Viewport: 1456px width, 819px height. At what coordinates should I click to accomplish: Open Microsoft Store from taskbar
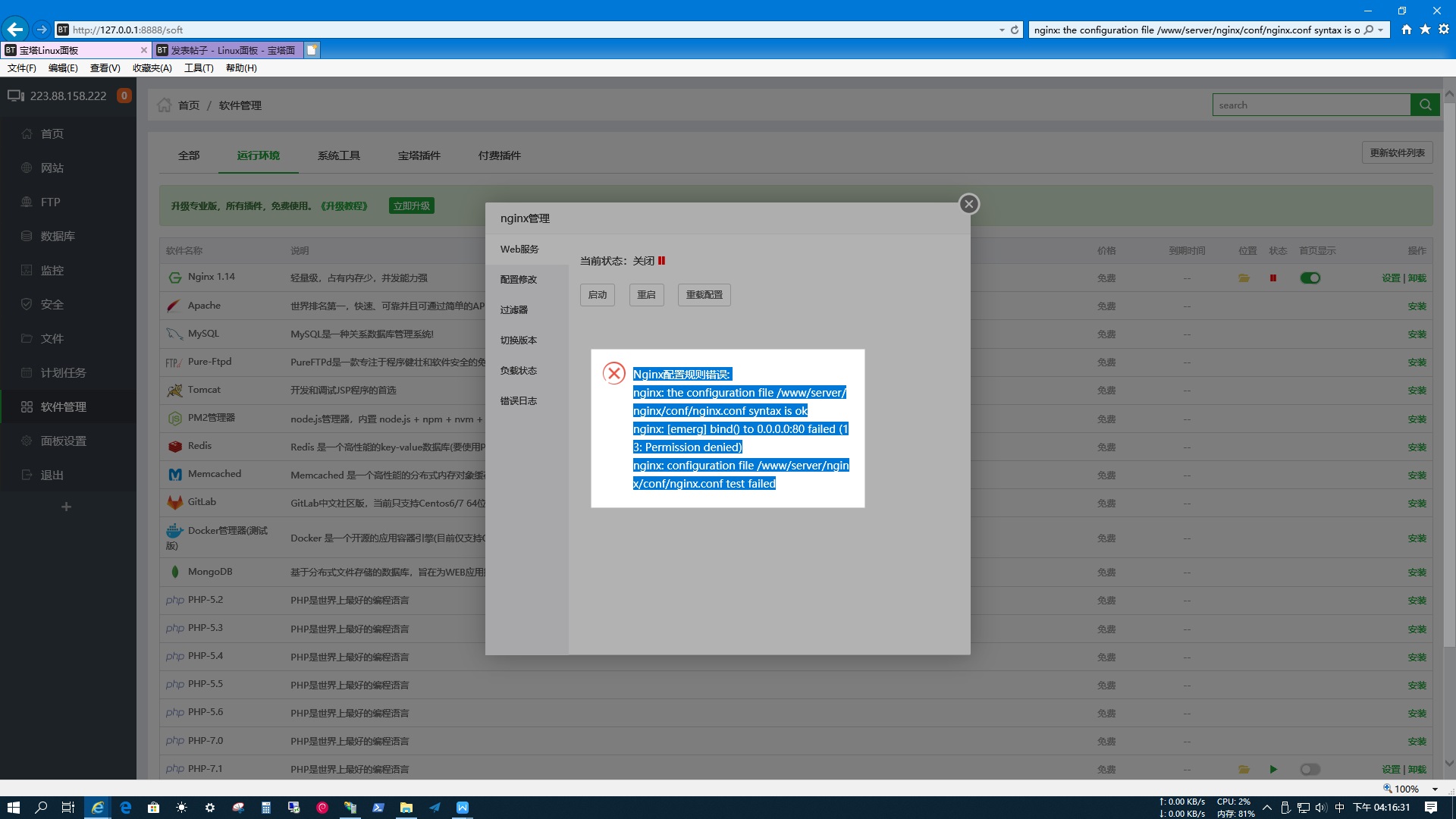coord(153,808)
